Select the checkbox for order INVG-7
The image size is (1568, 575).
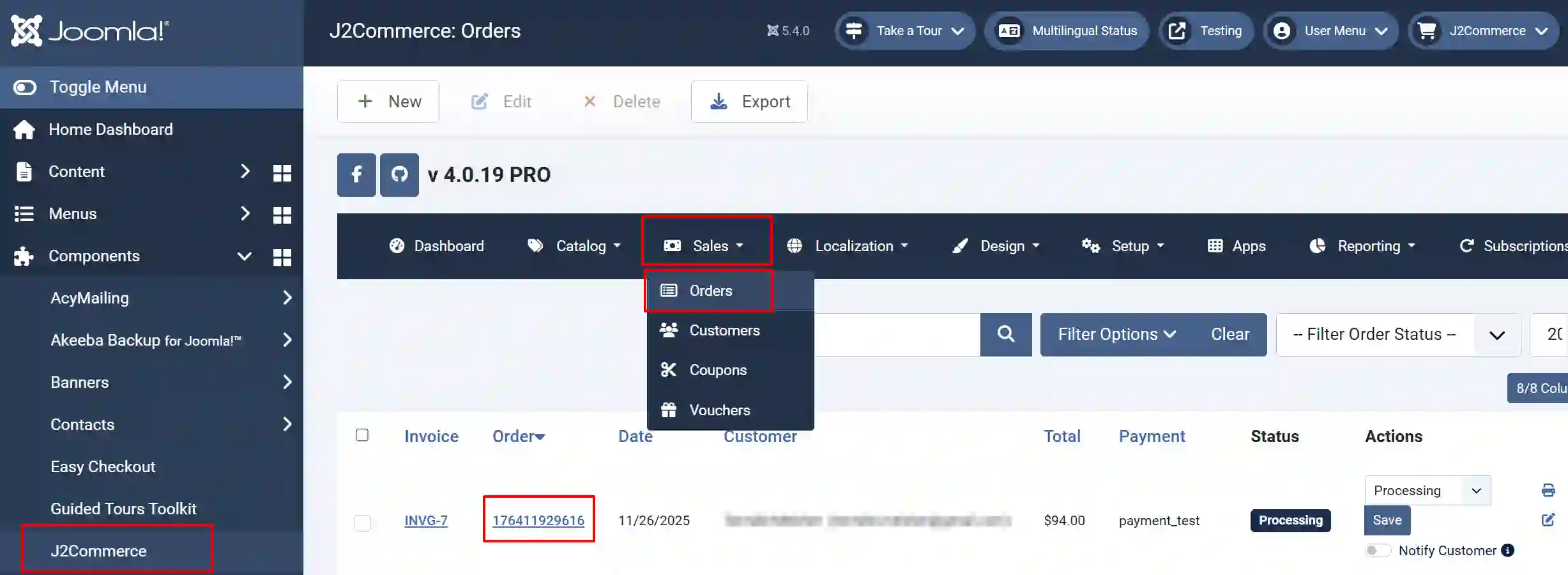point(362,523)
